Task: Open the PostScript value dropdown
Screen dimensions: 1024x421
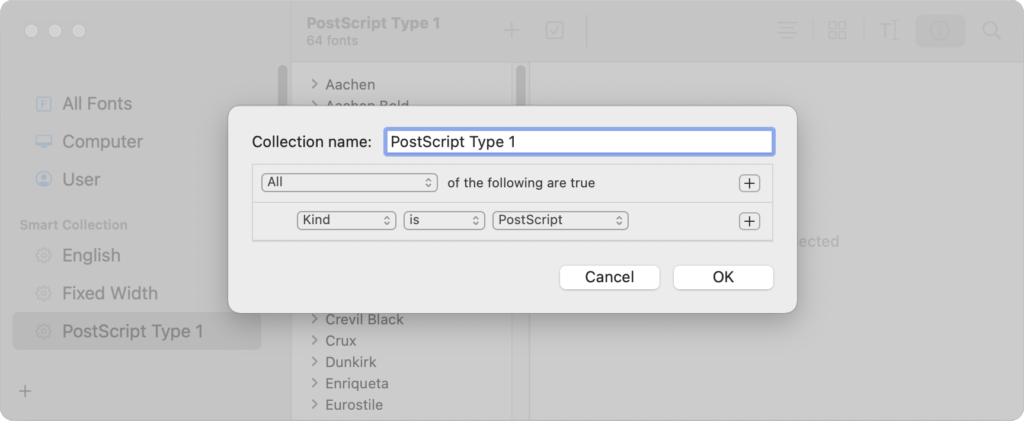Action: 560,221
